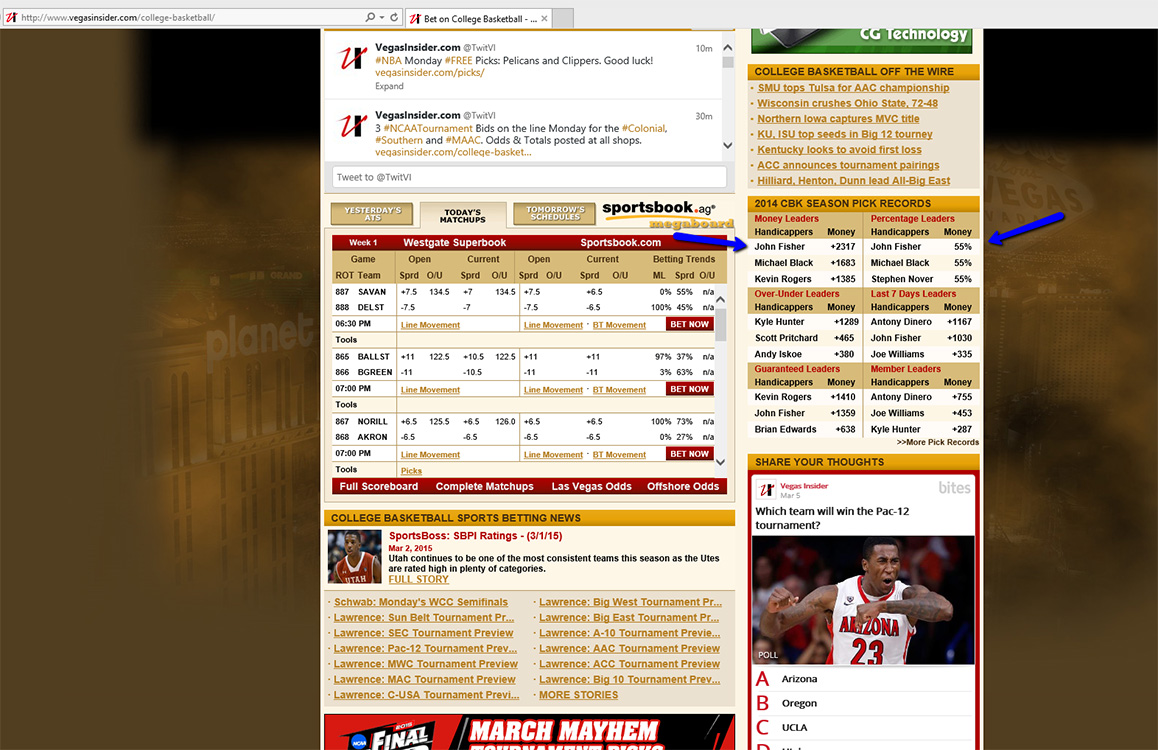Click More Pick Records link
This screenshot has width=1158, height=750.
tap(937, 442)
